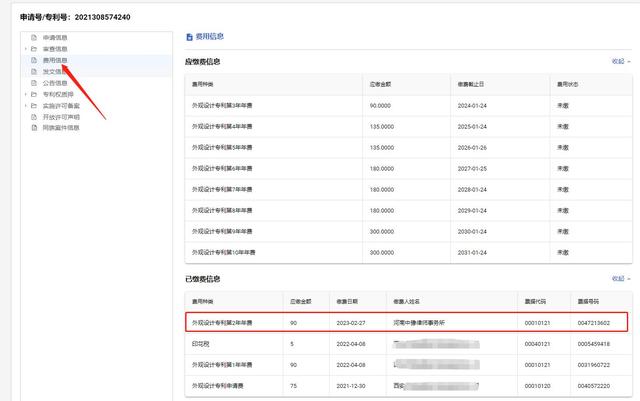640x401 pixels.
Task: Click the blue document icon in 费用信息 heading
Action: click(x=189, y=37)
